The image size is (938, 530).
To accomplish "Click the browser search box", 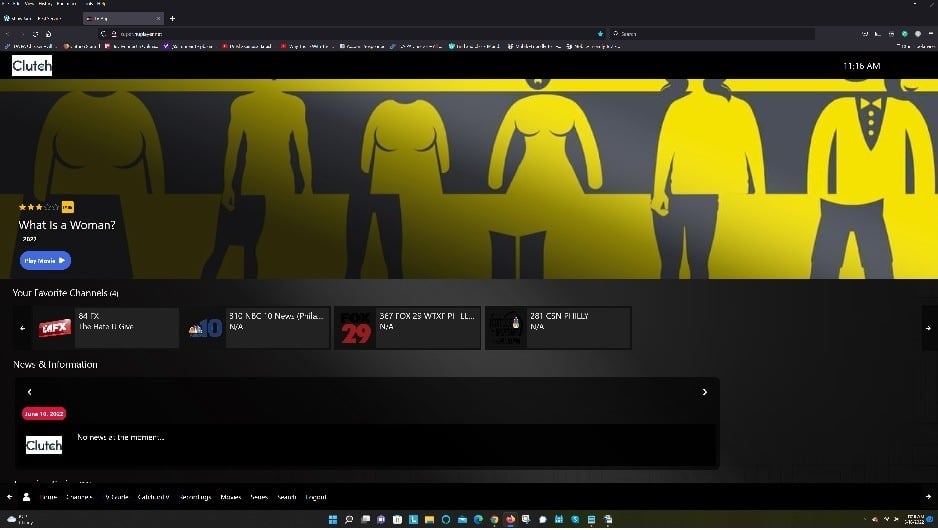I will [x=712, y=34].
